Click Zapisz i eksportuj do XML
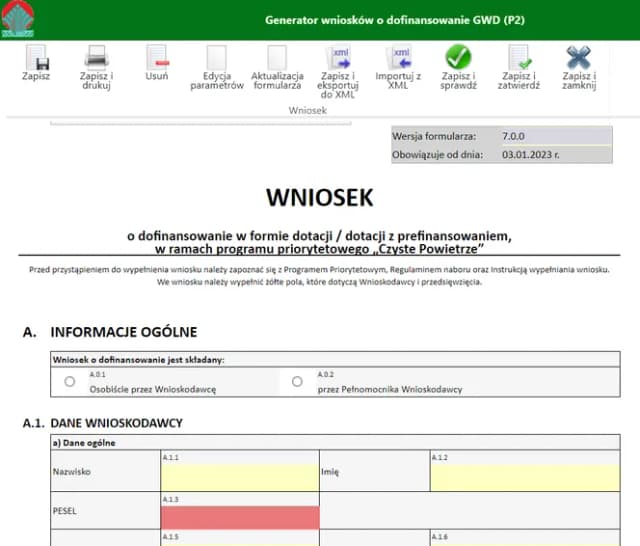 pos(339,58)
